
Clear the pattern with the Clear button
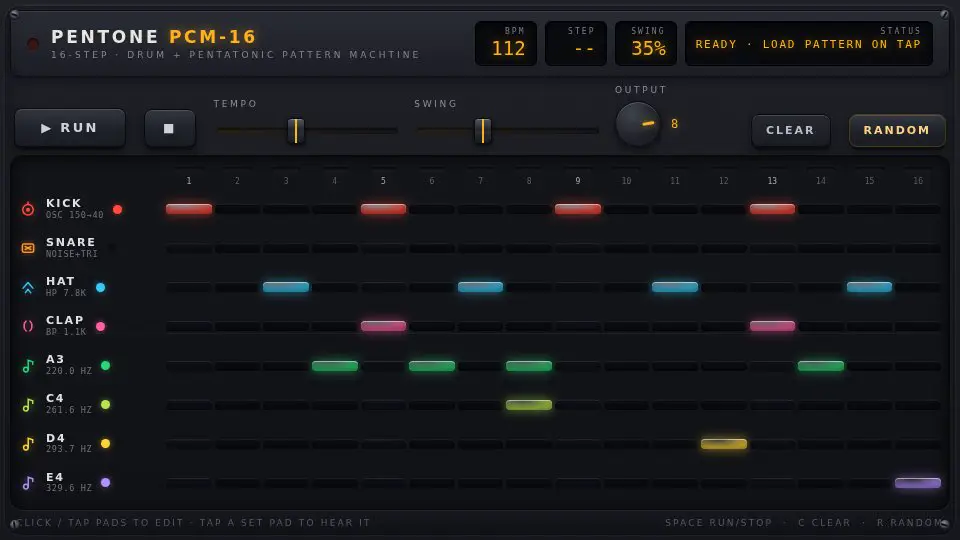(790, 130)
